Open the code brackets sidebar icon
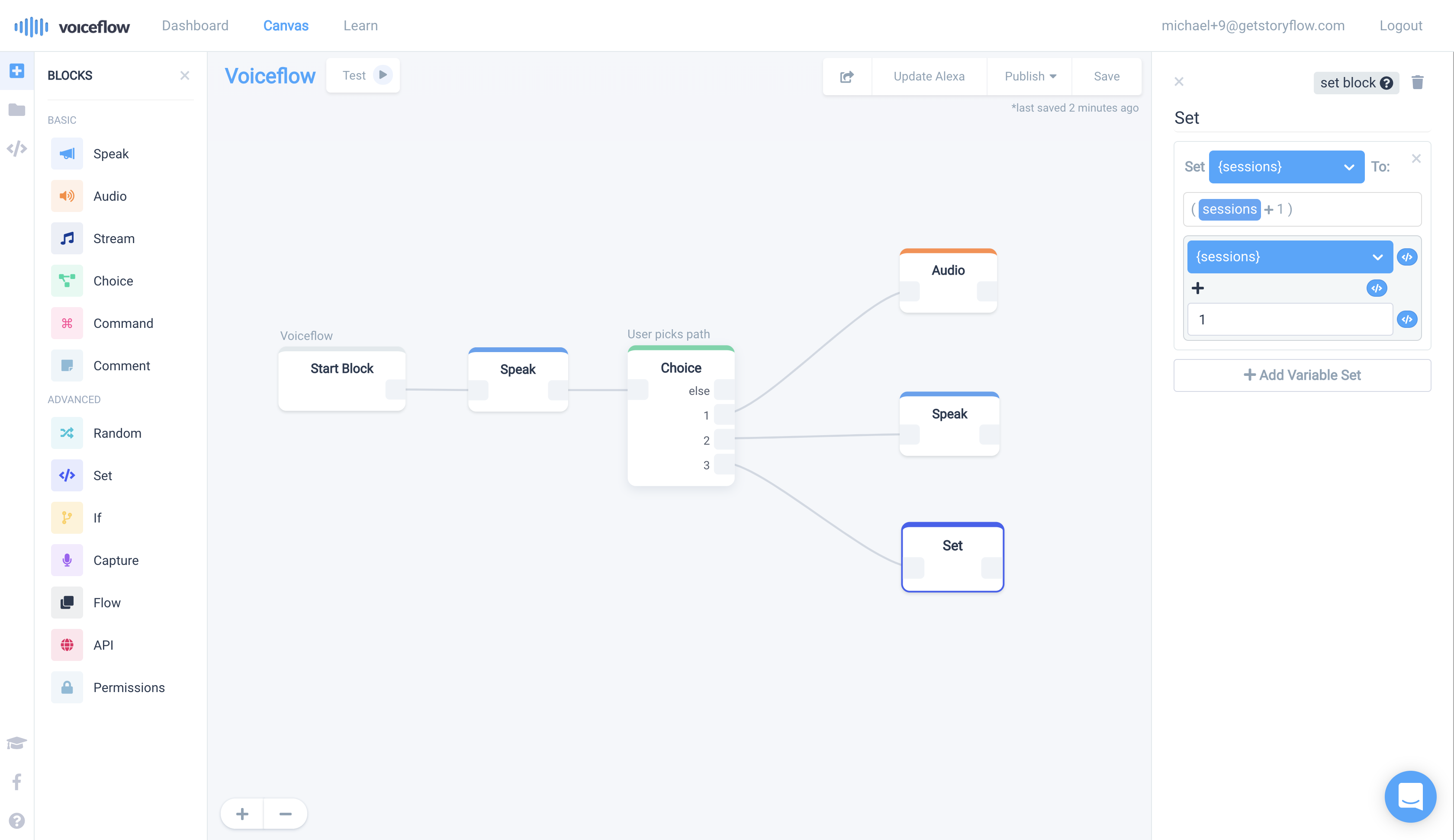 click(x=17, y=148)
